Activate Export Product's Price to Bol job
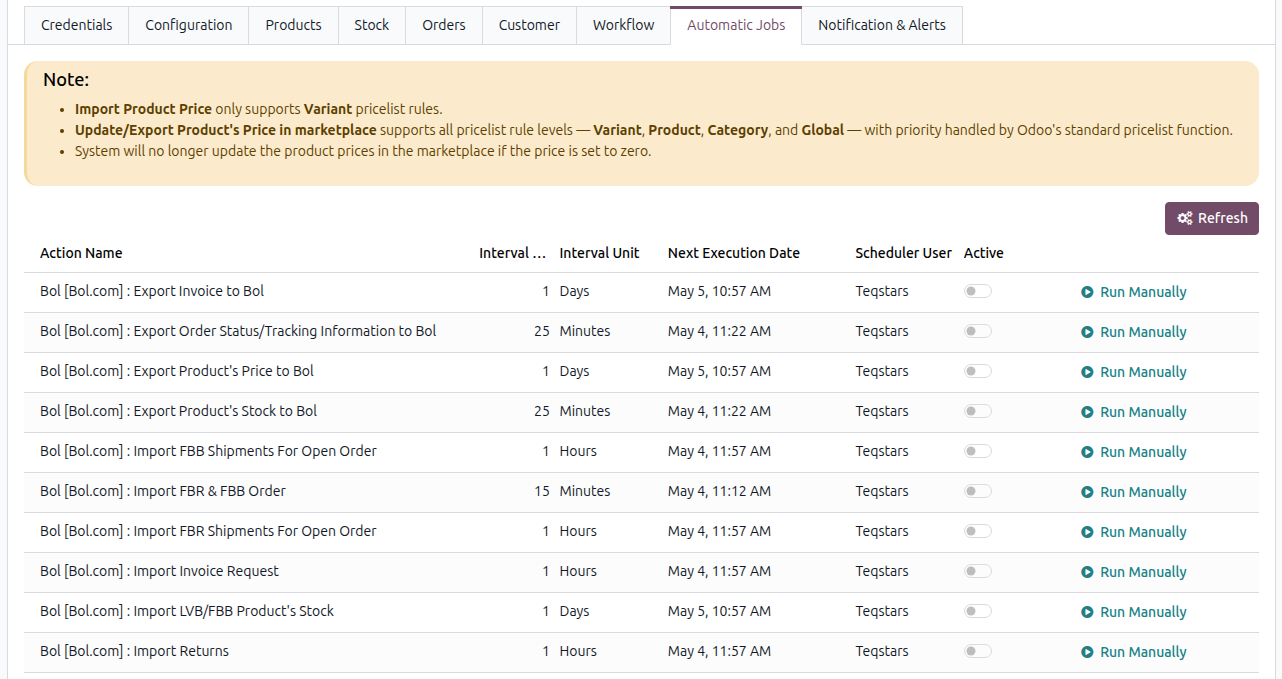The image size is (1282, 679). pos(977,371)
